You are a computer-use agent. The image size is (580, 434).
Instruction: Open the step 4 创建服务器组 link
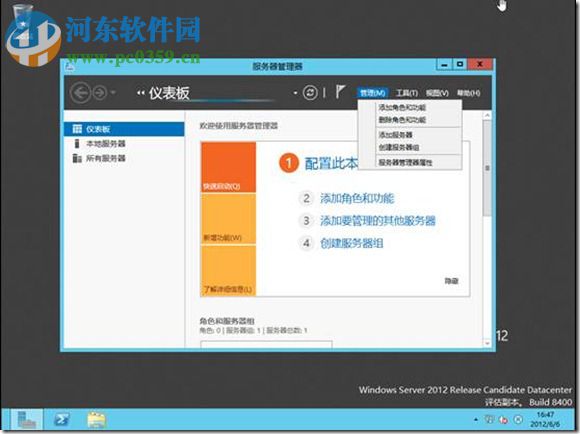pyautogui.click(x=351, y=243)
